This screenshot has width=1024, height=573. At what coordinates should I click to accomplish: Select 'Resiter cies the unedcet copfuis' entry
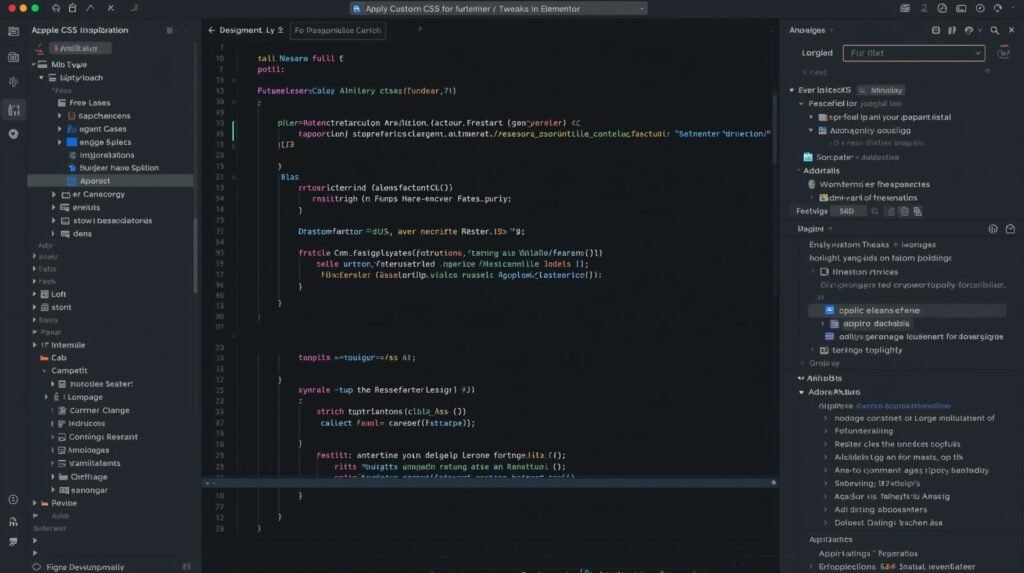pyautogui.click(x=897, y=444)
